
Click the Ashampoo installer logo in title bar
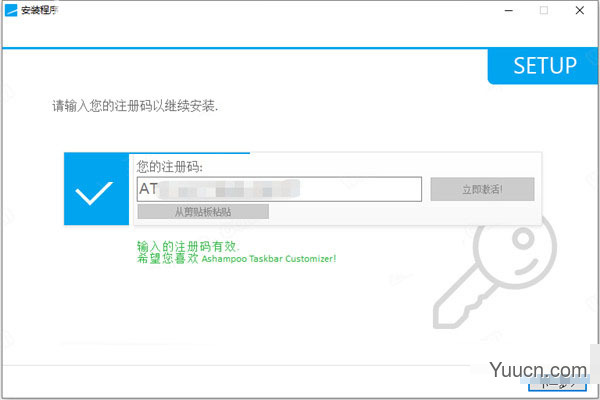tap(11, 10)
